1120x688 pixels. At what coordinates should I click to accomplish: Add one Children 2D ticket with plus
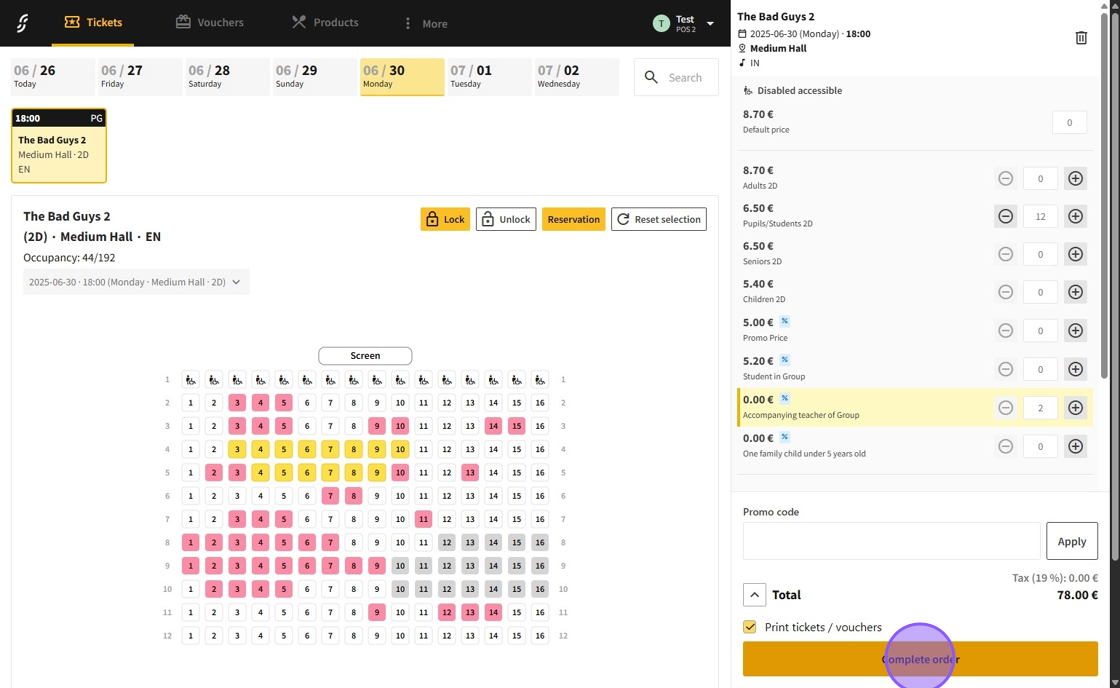(x=1075, y=292)
